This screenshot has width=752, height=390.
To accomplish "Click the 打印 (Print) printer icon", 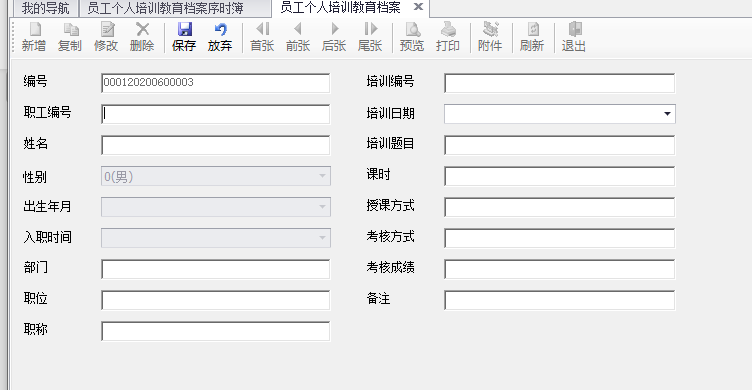I will tap(448, 29).
